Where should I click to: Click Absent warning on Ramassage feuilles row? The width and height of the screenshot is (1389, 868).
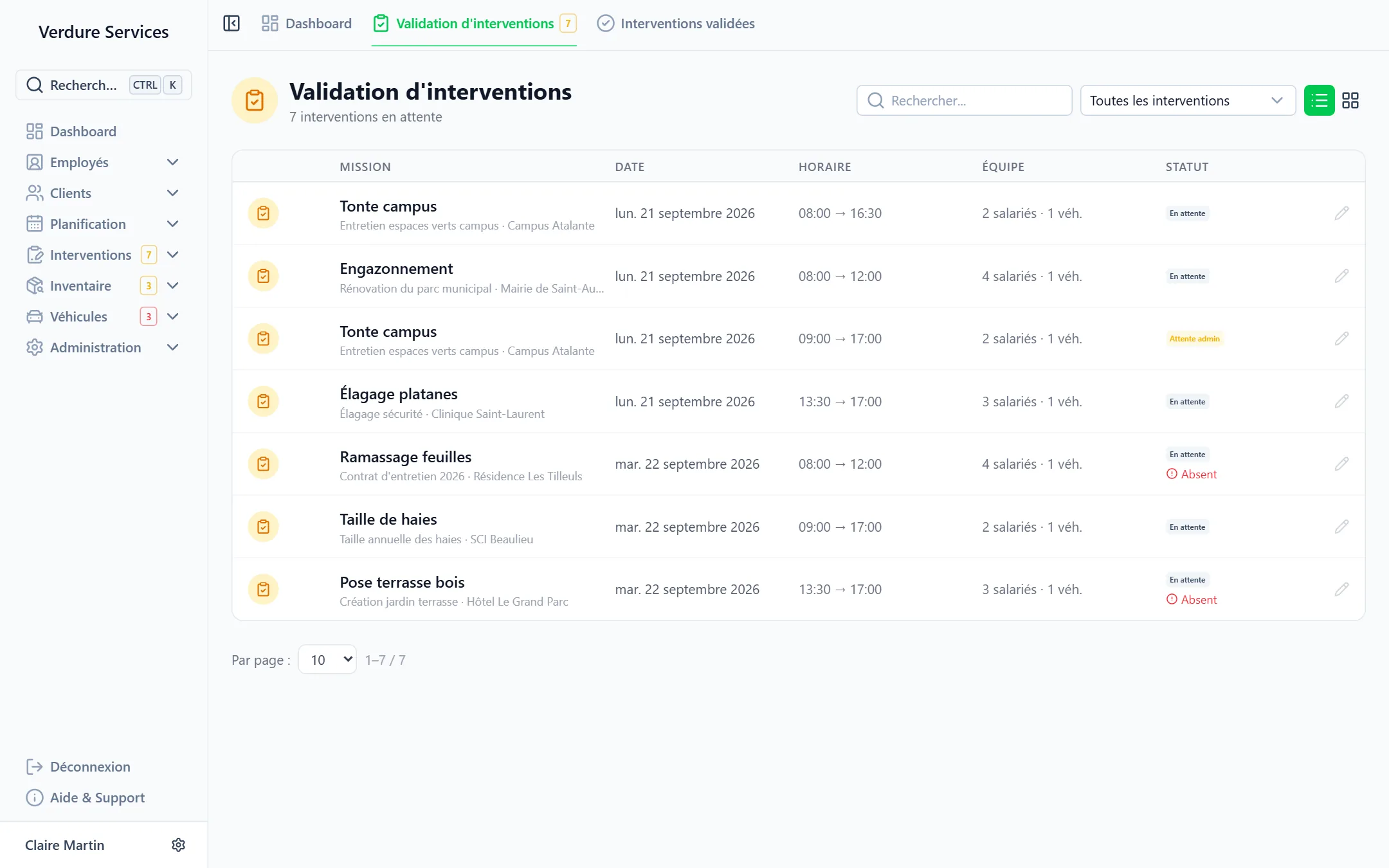tap(1192, 474)
